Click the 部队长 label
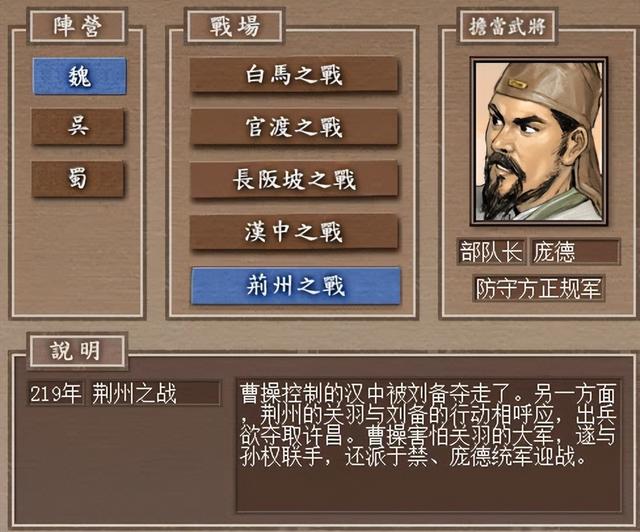 [491, 252]
